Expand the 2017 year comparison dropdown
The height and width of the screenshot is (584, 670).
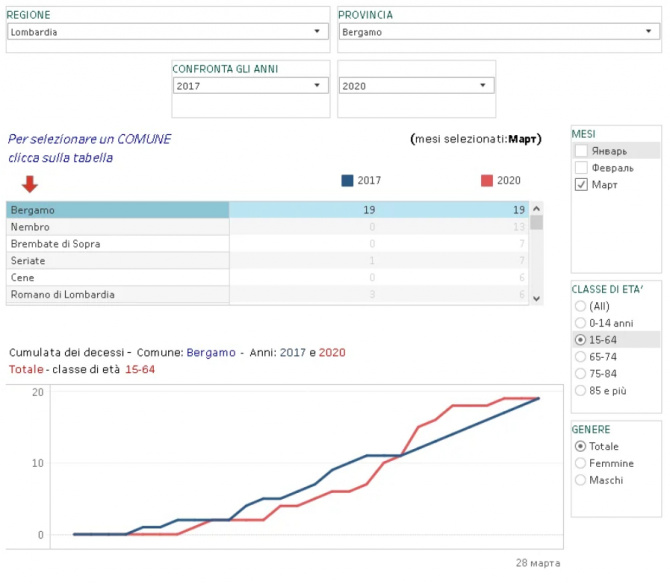tap(250, 86)
